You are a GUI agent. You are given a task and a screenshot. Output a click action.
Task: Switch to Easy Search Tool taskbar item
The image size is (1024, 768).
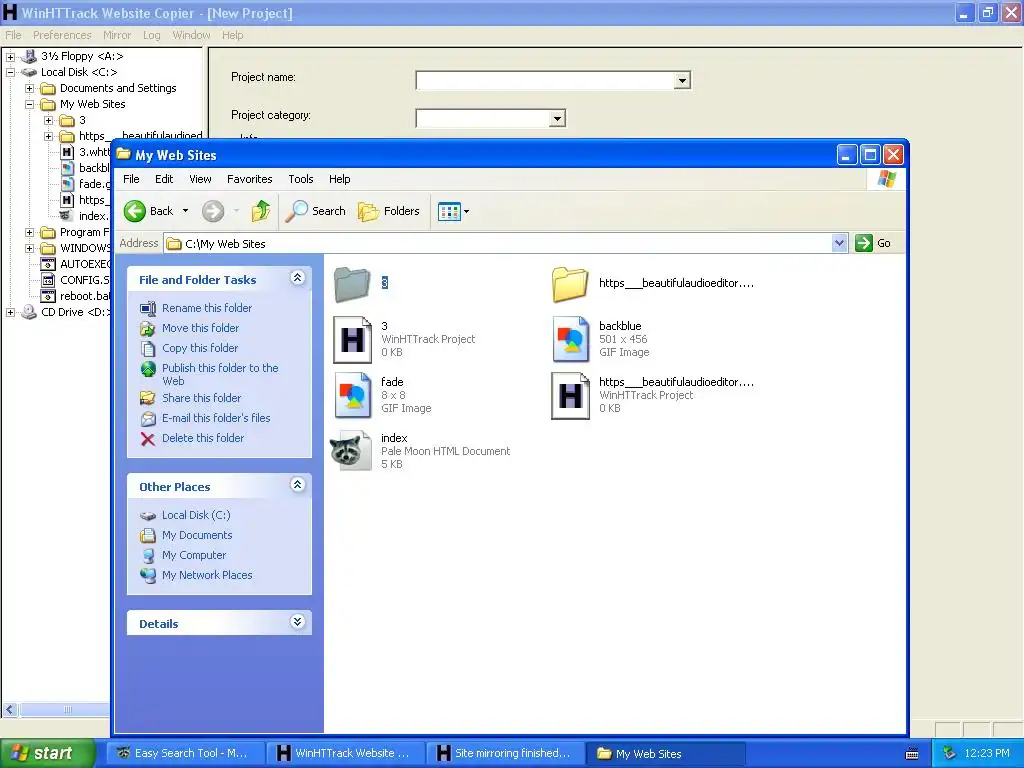pos(184,754)
